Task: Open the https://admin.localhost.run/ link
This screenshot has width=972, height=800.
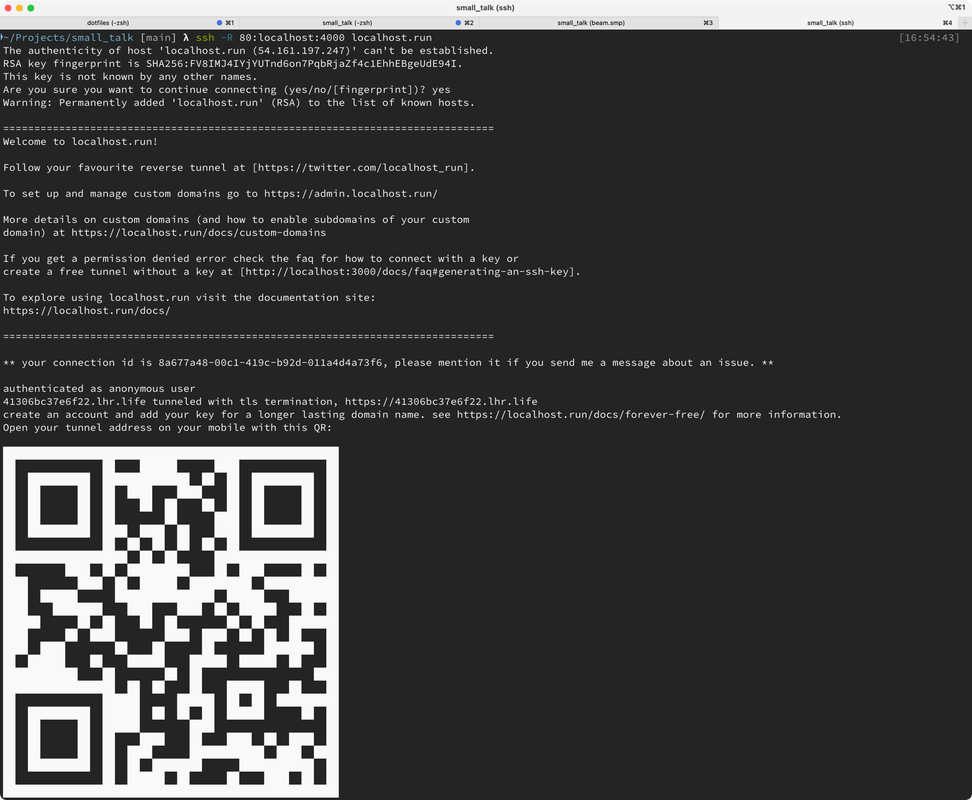Action: tap(351, 194)
